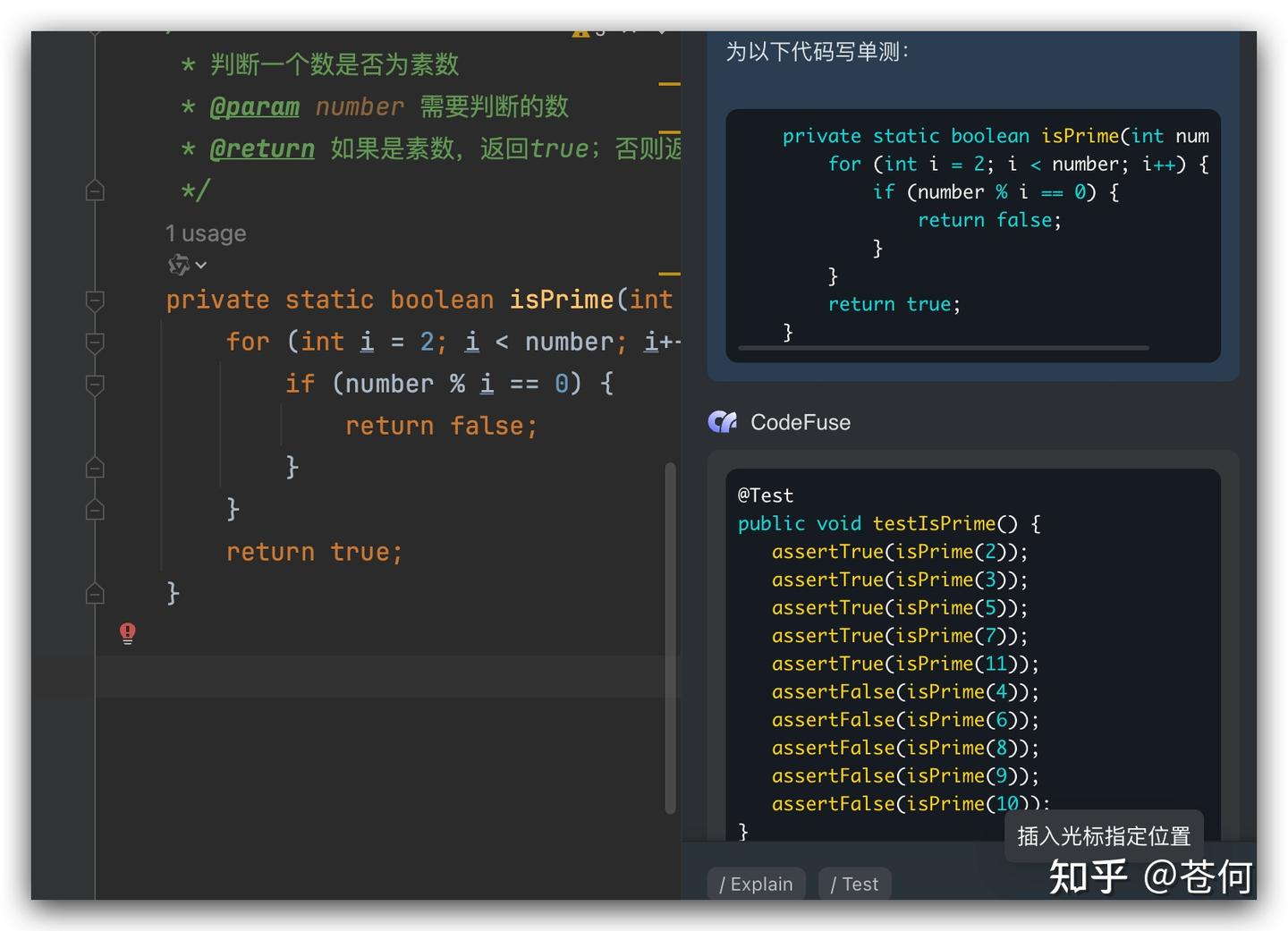Click '@return' Javadoc tag
Image resolution: width=1288 pixels, height=931 pixels.
pos(262,148)
